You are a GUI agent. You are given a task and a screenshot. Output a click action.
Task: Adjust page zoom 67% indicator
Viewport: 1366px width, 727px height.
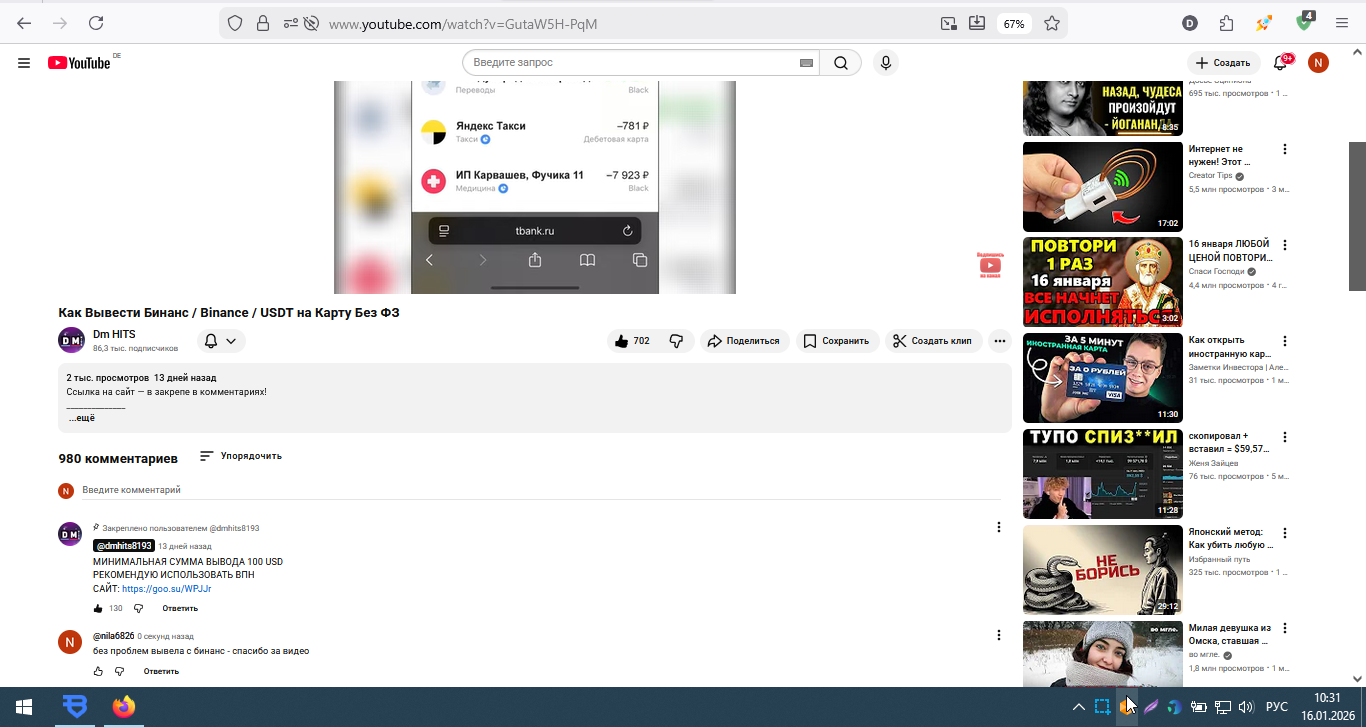(x=1014, y=23)
